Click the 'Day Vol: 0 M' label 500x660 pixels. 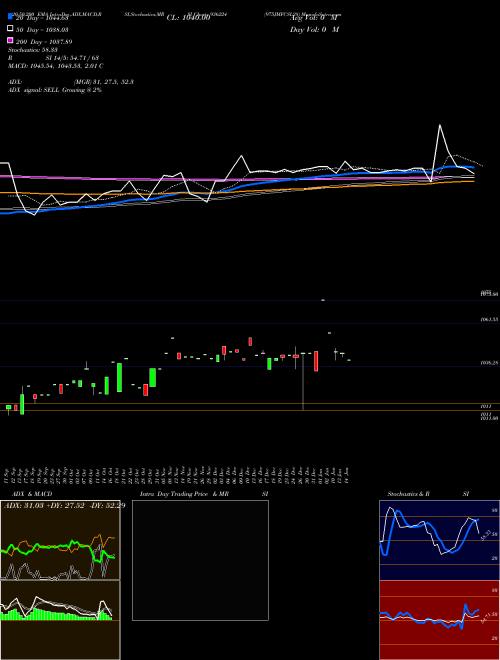(314, 30)
